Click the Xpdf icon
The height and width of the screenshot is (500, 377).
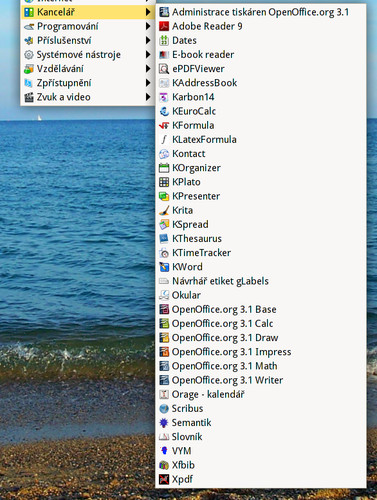pos(164,479)
